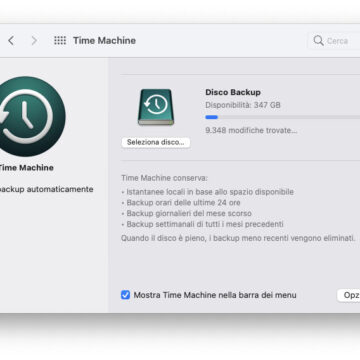Click the Seleziona disco button

tap(156, 142)
